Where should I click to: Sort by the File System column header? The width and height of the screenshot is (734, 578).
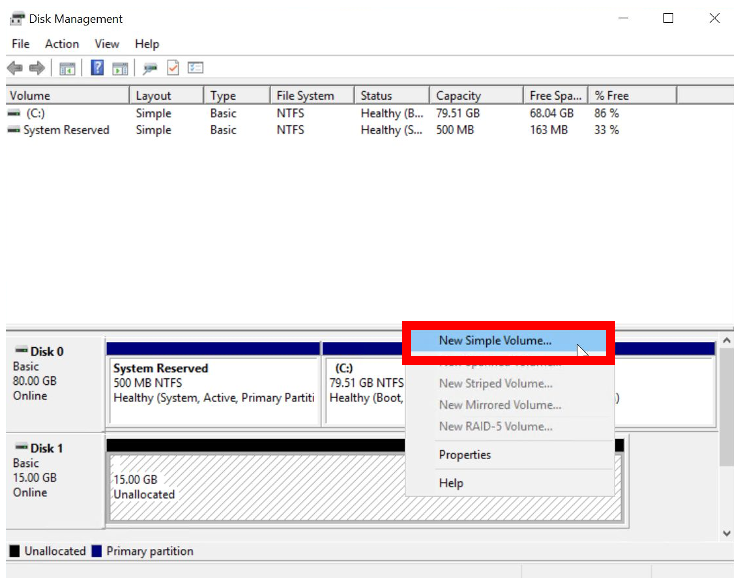pyautogui.click(x=305, y=96)
